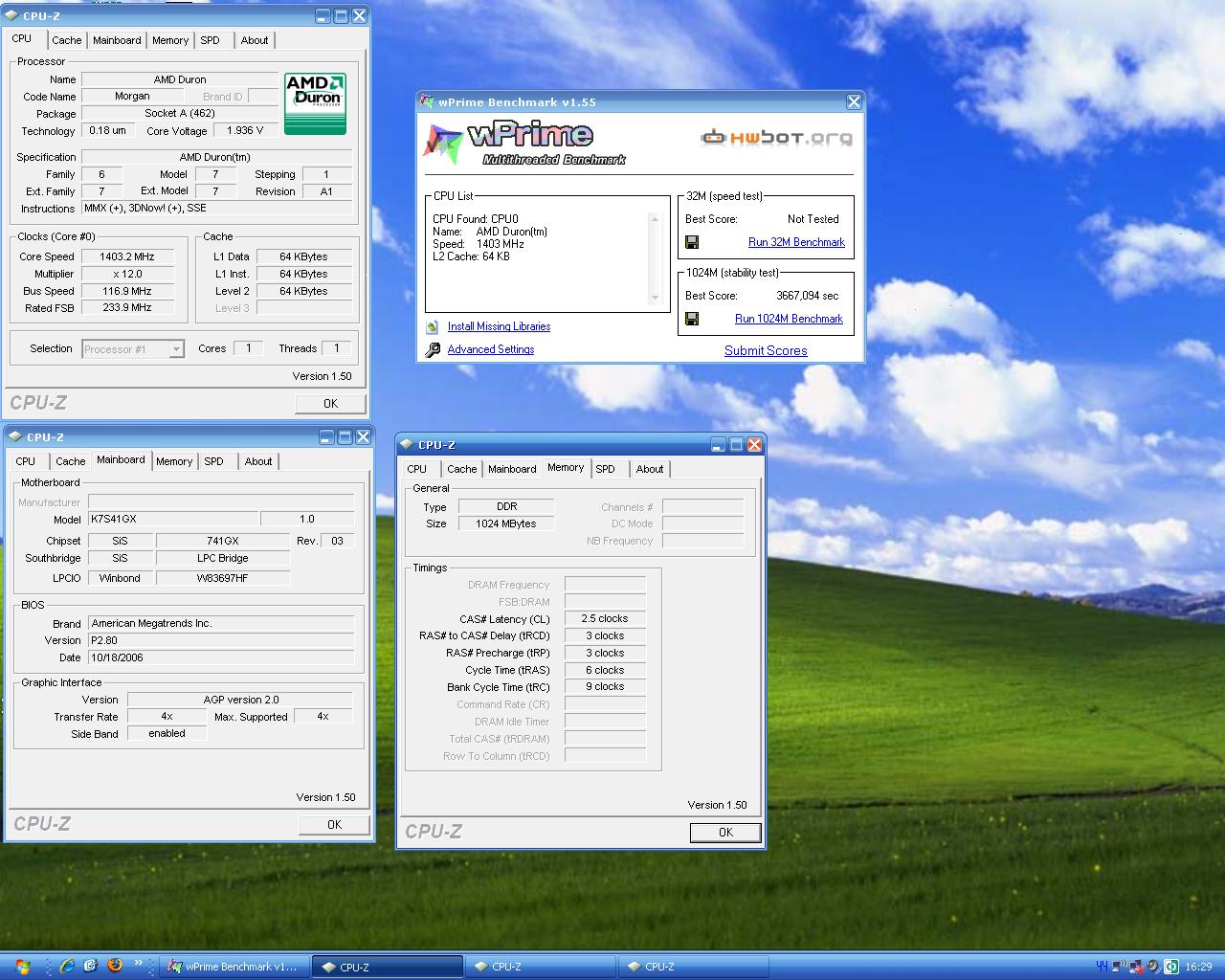The image size is (1225, 980).
Task: Click the Bank Cycle Time 9 clocks value
Action: tap(605, 687)
